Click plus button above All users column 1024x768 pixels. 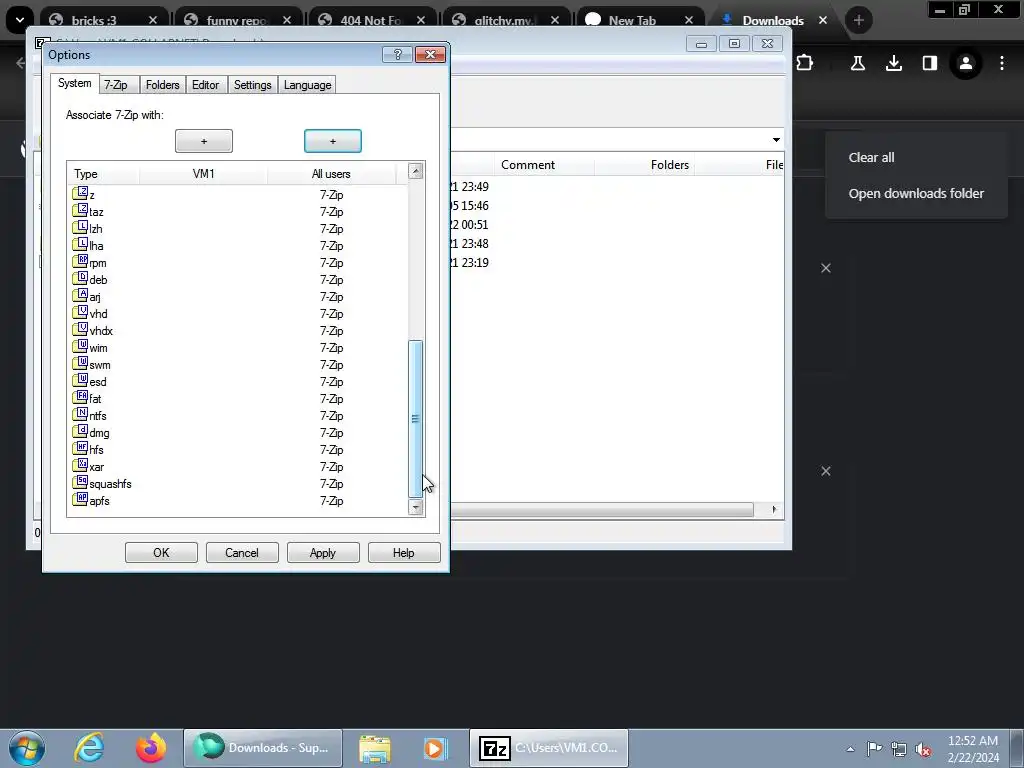tap(332, 141)
